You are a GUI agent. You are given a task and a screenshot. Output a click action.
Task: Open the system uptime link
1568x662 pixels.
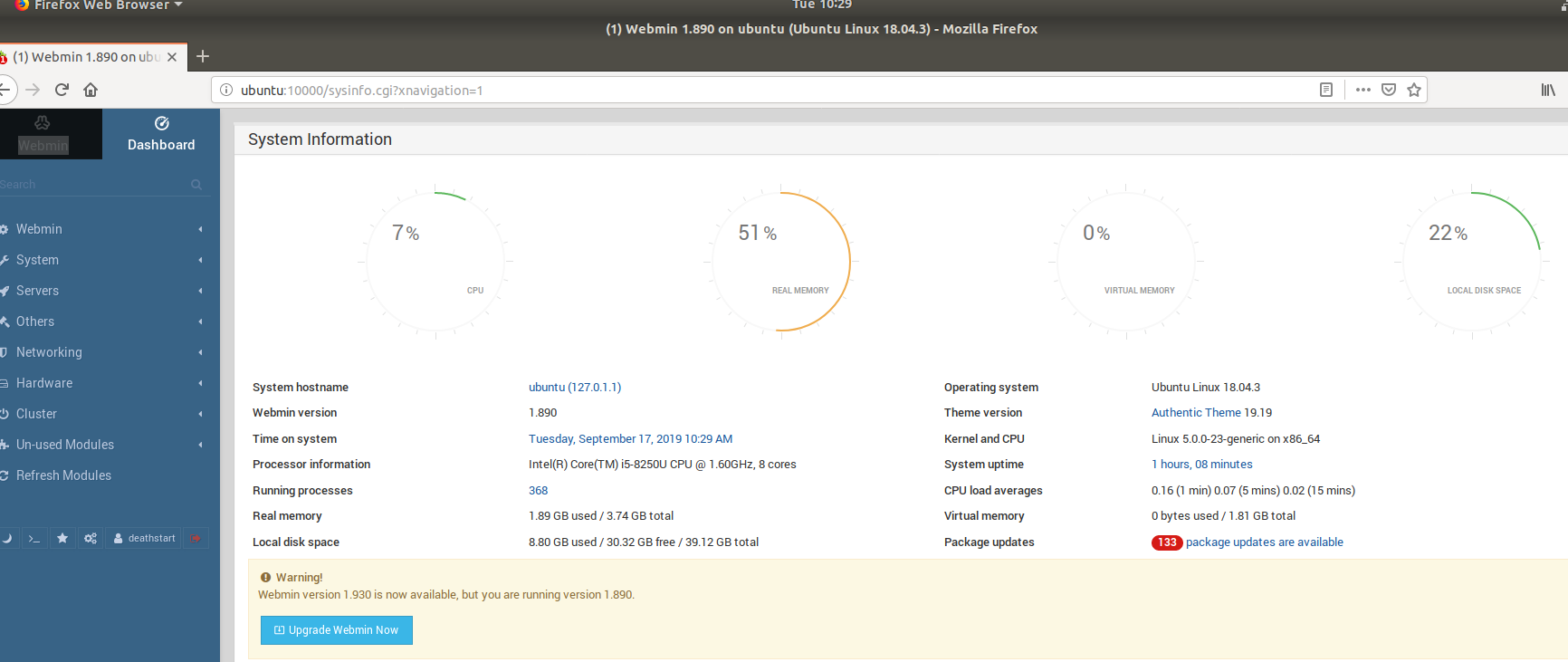1202,465
